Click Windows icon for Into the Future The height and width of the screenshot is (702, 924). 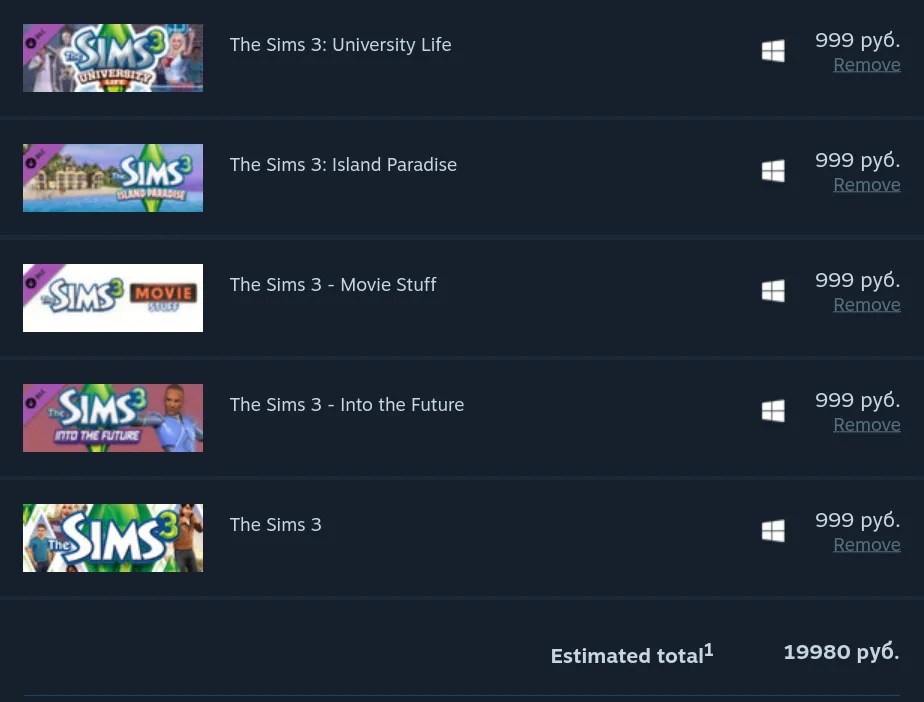pyautogui.click(x=773, y=411)
